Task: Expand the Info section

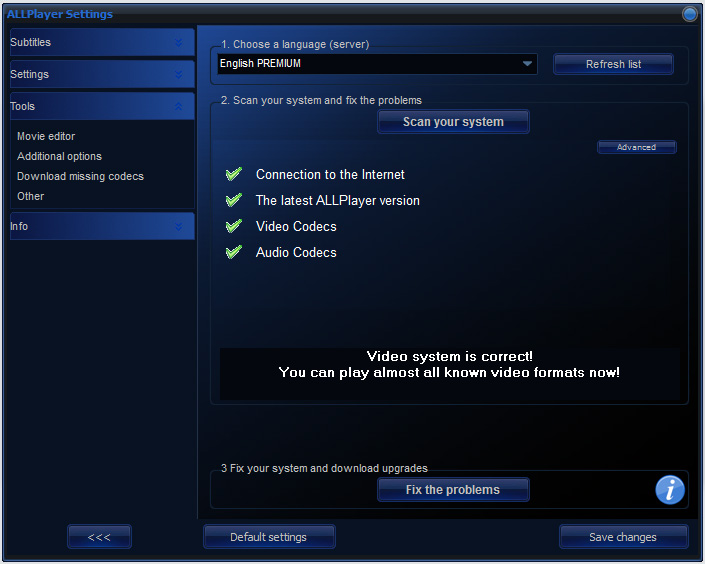Action: (x=102, y=226)
